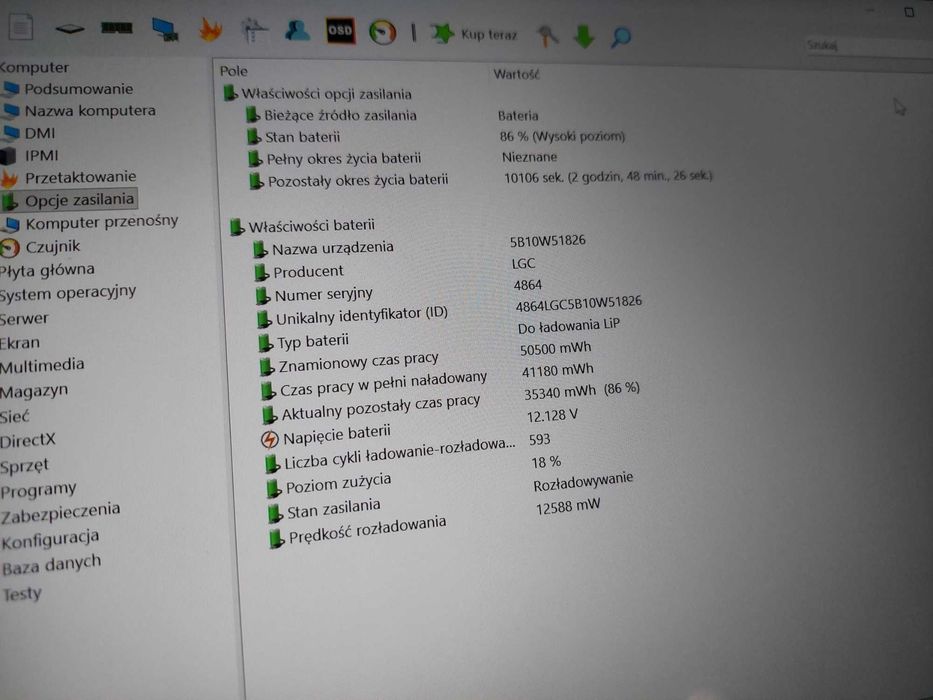The image size is (933, 700).
Task: Open Konfiguracja category in tree
Action: pyautogui.click(x=51, y=540)
